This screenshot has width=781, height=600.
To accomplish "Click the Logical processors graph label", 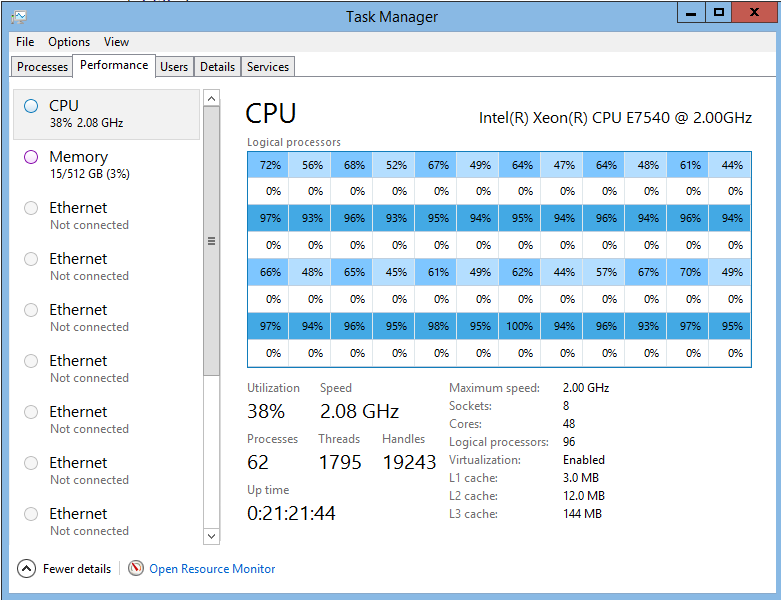I will click(x=294, y=142).
